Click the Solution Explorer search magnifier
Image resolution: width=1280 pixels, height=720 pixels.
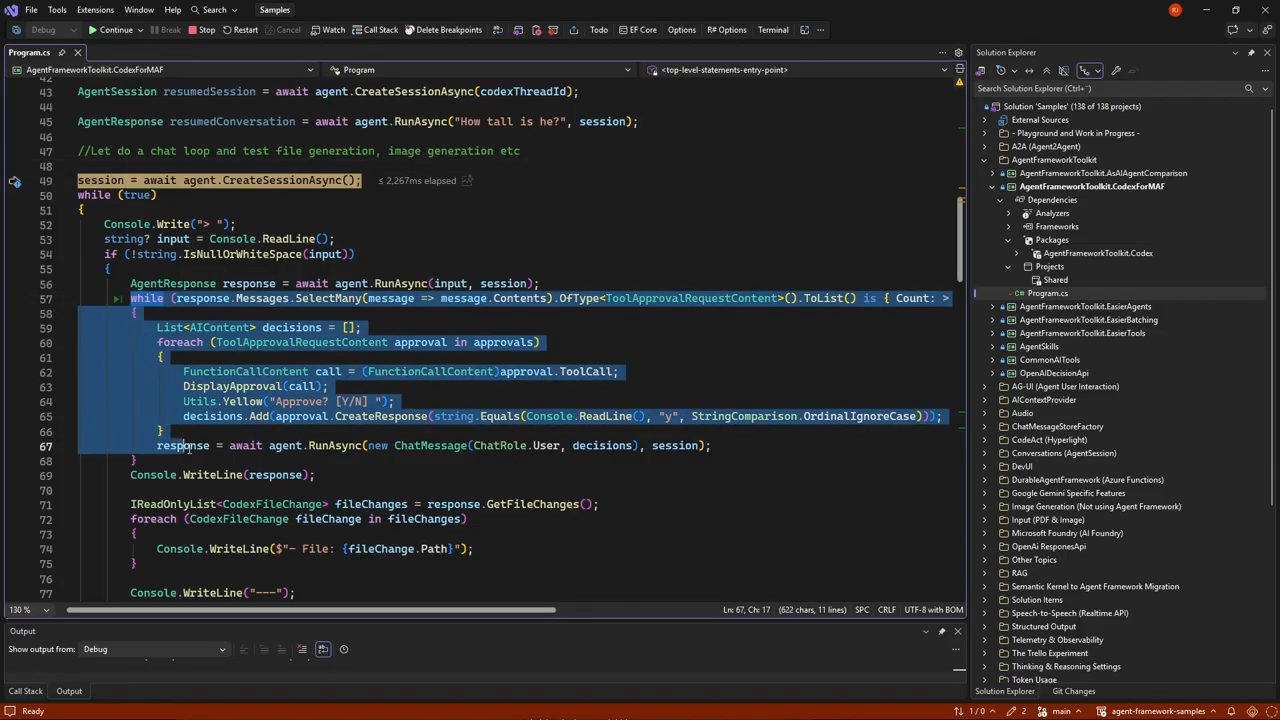pyautogui.click(x=1248, y=89)
